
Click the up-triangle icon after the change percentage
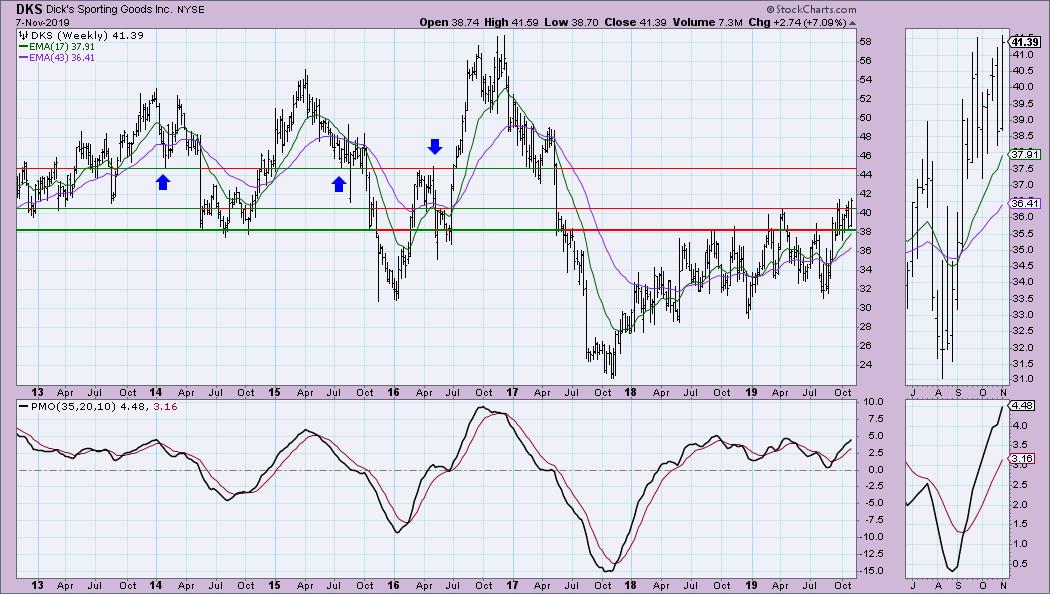coord(852,23)
